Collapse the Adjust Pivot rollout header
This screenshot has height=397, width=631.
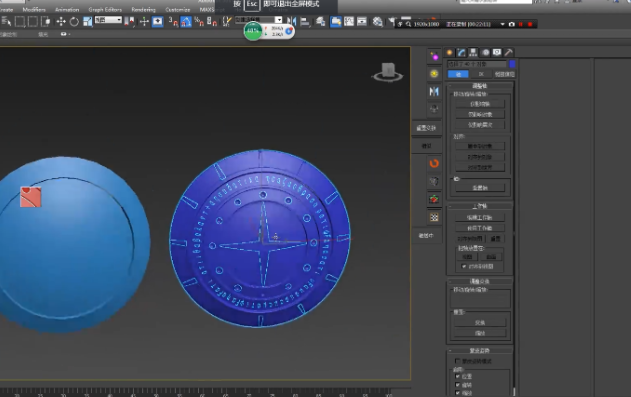click(x=480, y=86)
